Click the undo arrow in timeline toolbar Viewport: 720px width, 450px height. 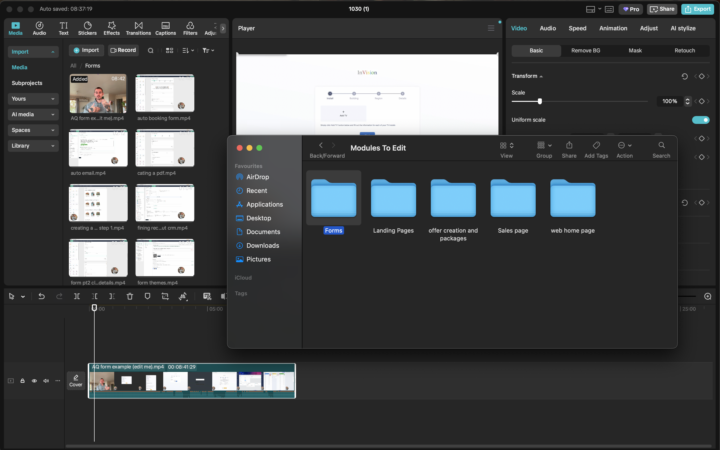click(41, 296)
